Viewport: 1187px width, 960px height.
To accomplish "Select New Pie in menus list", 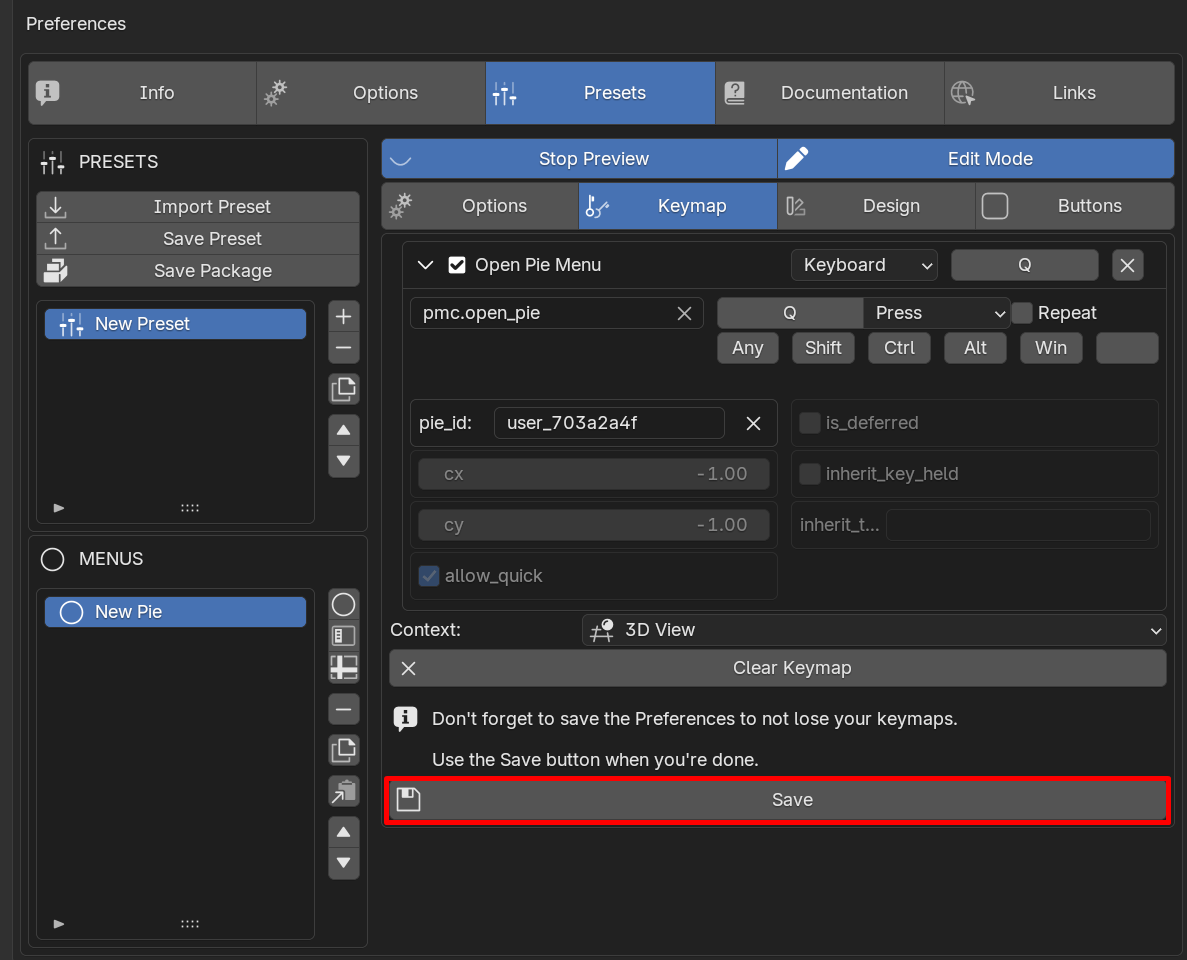I will pos(176,612).
